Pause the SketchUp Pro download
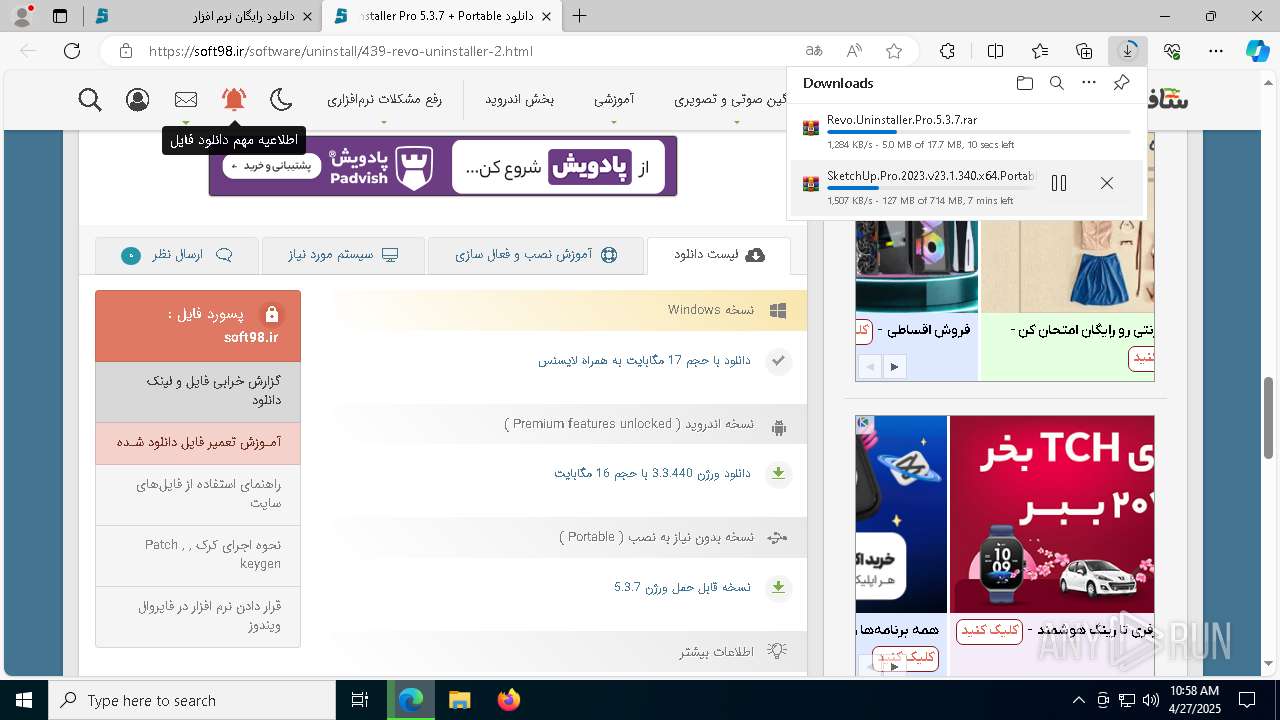 click(x=1059, y=183)
